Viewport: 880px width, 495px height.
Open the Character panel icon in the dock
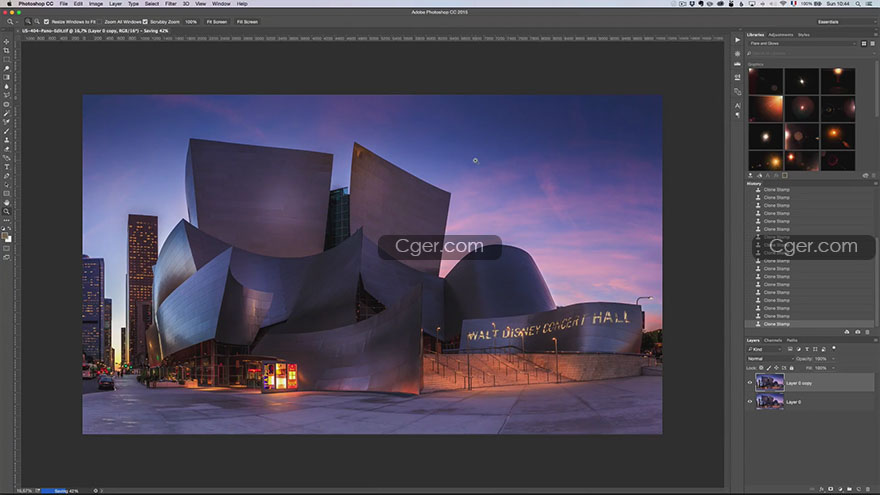(737, 105)
